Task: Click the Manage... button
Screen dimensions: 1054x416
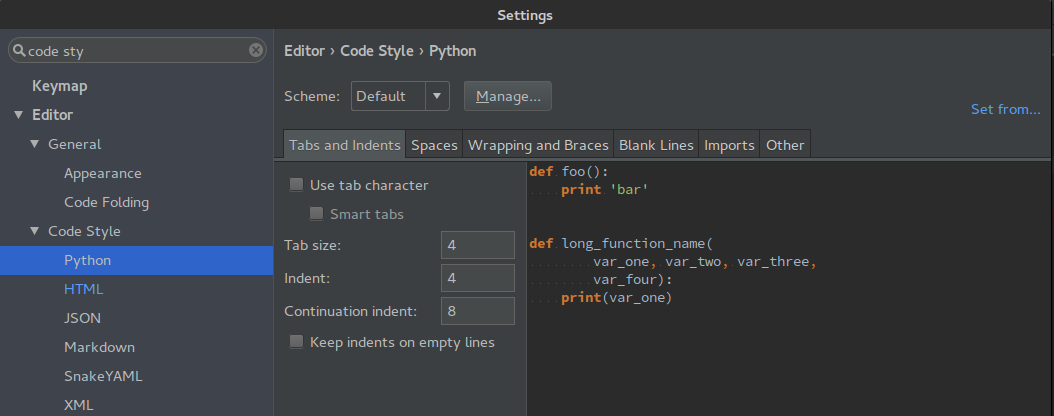Action: coord(508,96)
